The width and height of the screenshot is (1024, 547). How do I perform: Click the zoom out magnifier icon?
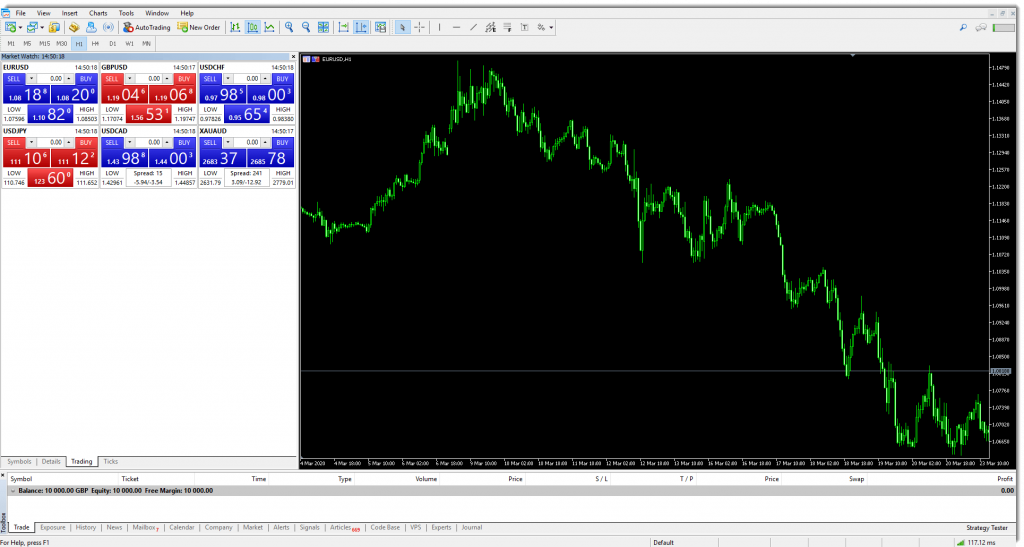305,27
